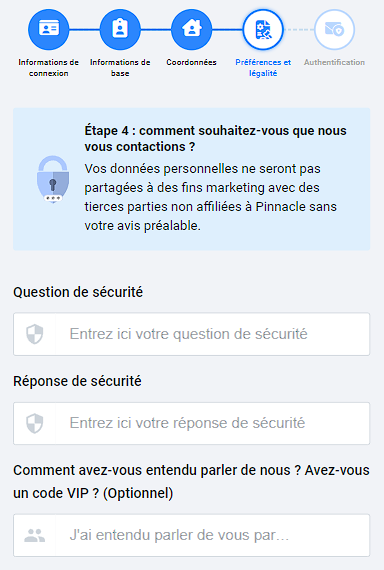Focus the 'Entrez ici votre réponse de sécurité' field
384x570 pixels.
pyautogui.click(x=192, y=423)
